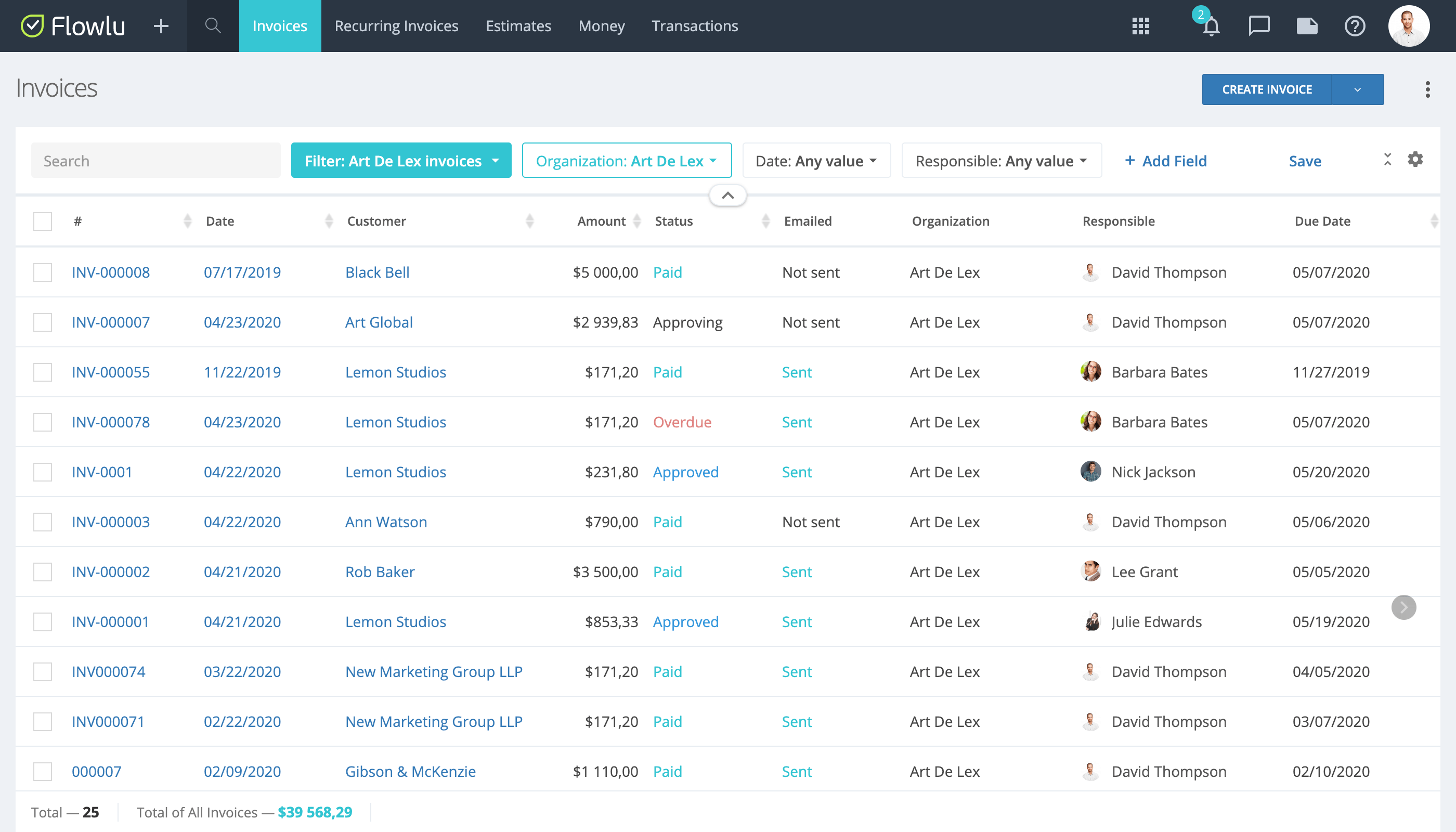Switch to the Recurring Invoices tab
Screen dimensions: 1456x832
pyautogui.click(x=397, y=25)
